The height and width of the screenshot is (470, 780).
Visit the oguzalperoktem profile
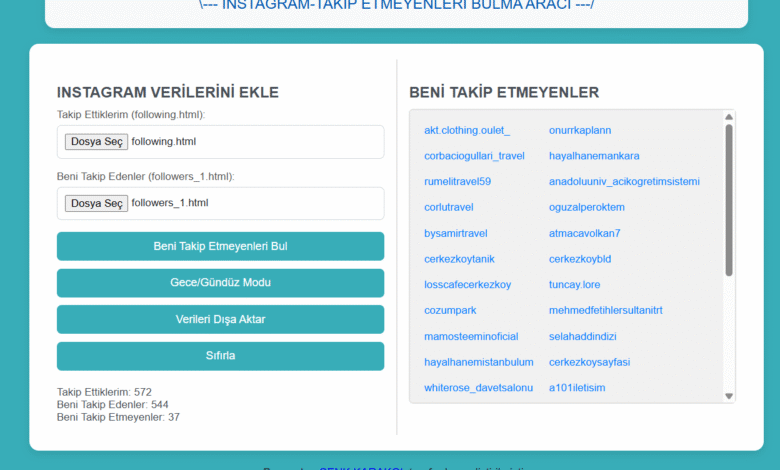[587, 207]
